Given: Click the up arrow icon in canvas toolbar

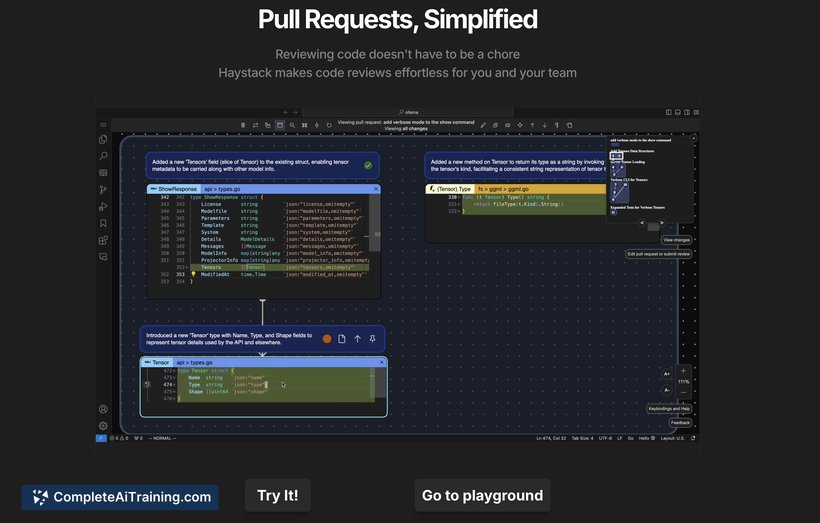Looking at the screenshot, I should [532, 126].
